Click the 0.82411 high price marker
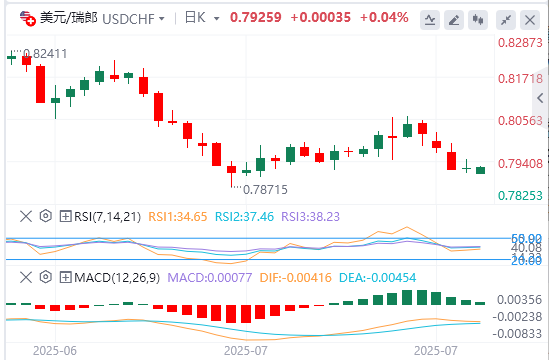This screenshot has width=549, height=360. pos(45,54)
